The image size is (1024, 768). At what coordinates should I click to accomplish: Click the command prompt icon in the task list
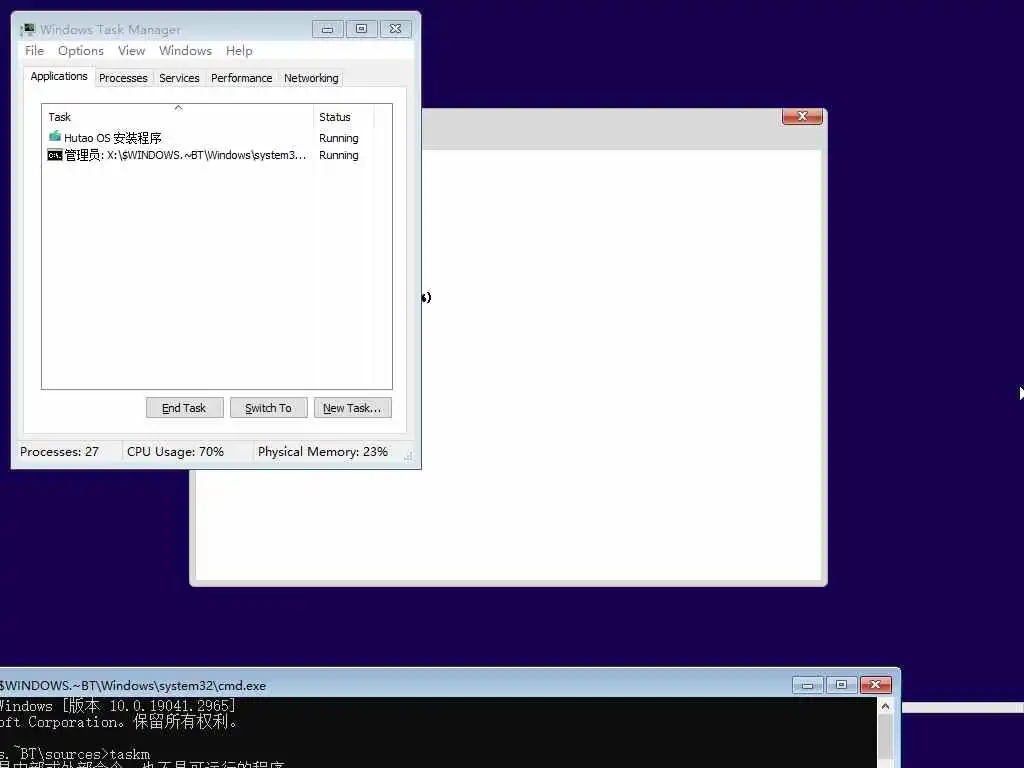tap(55, 155)
